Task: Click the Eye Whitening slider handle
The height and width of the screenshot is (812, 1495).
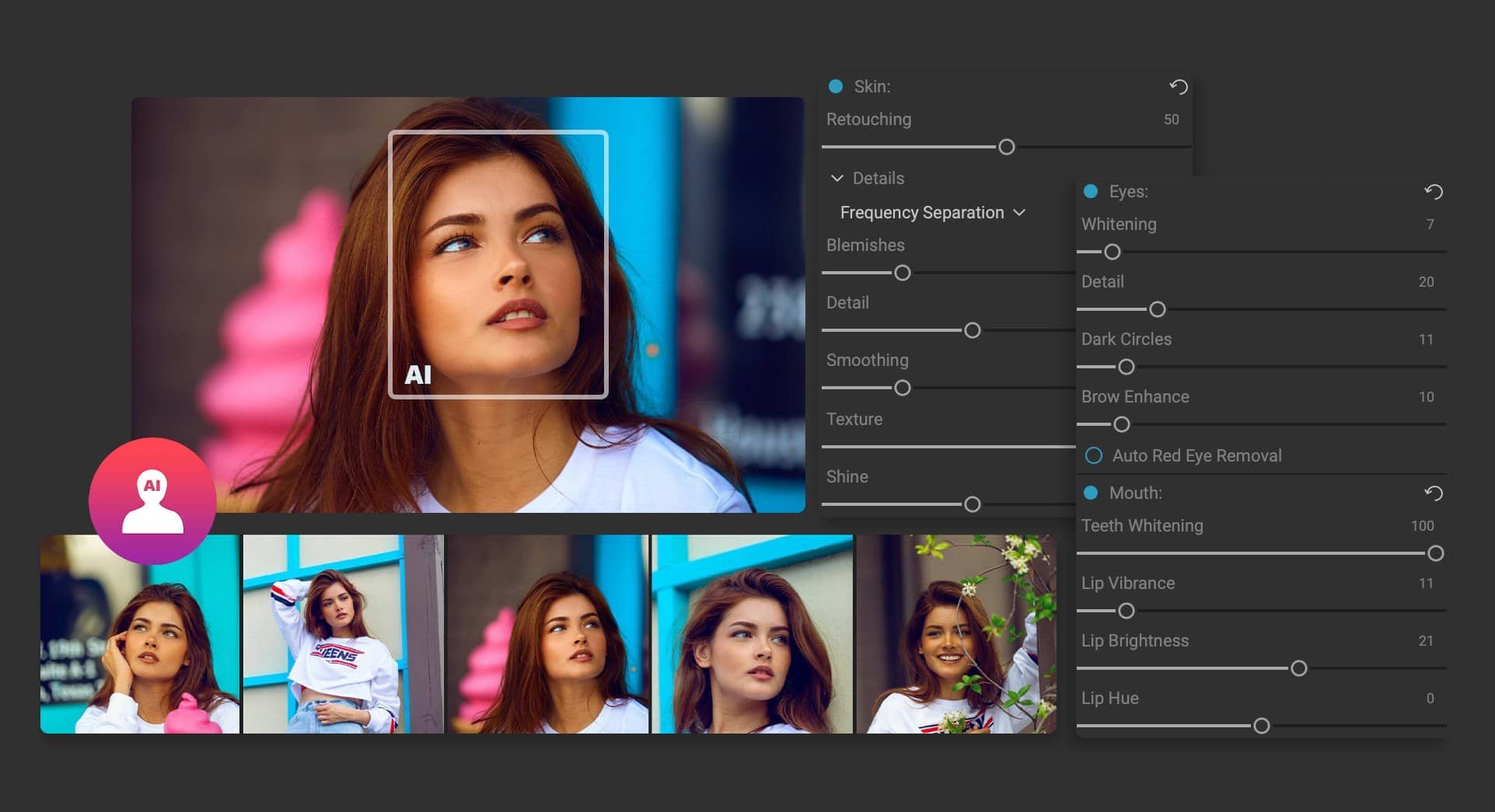Action: (x=1113, y=252)
